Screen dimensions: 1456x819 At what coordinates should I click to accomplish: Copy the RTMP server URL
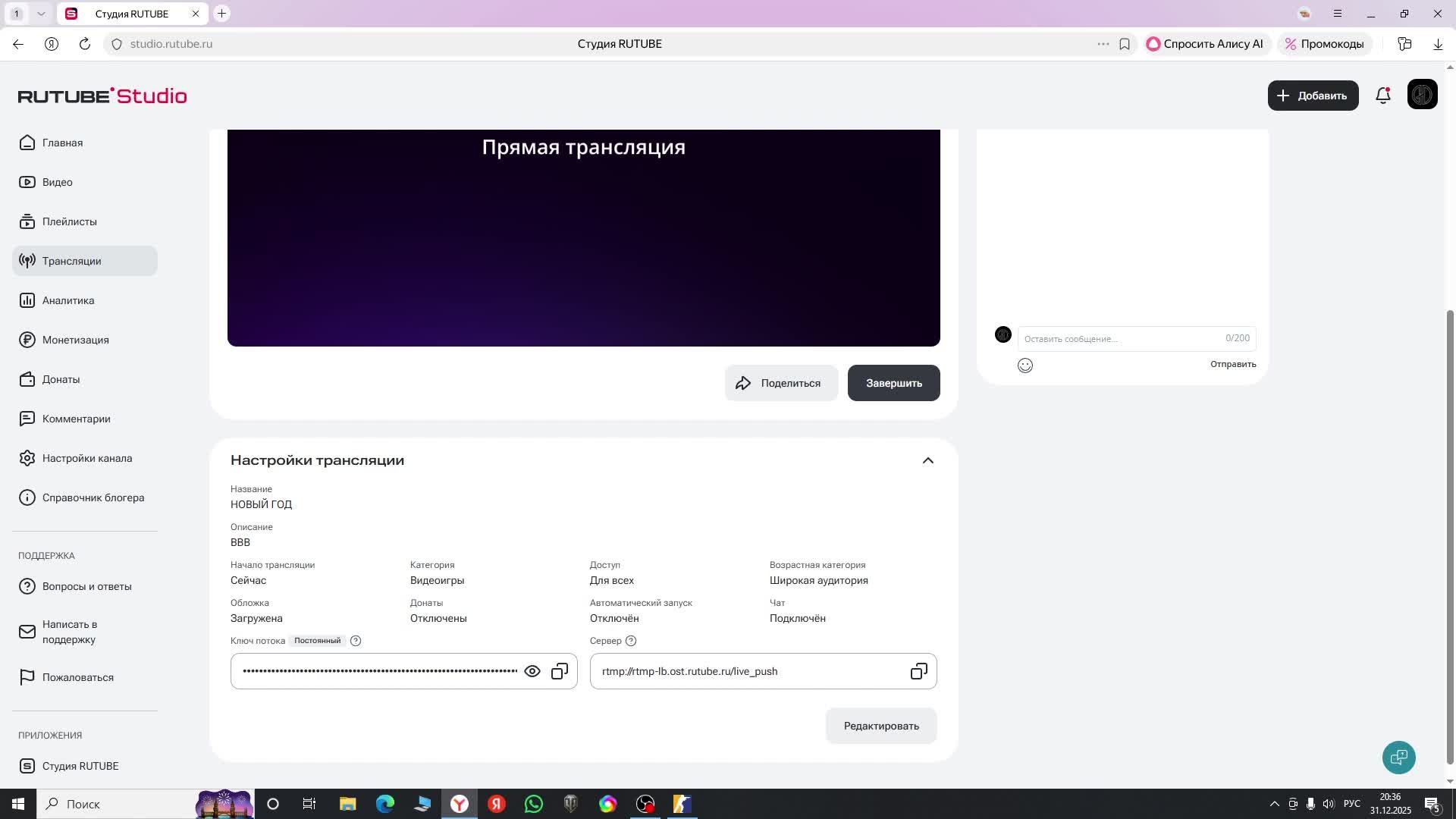918,671
